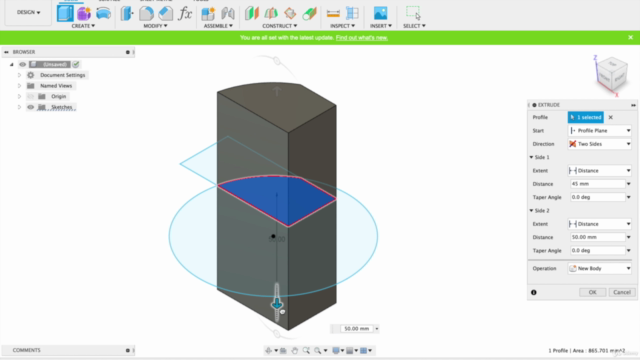
Task: Open the INSPECT menu
Action: click(342, 26)
